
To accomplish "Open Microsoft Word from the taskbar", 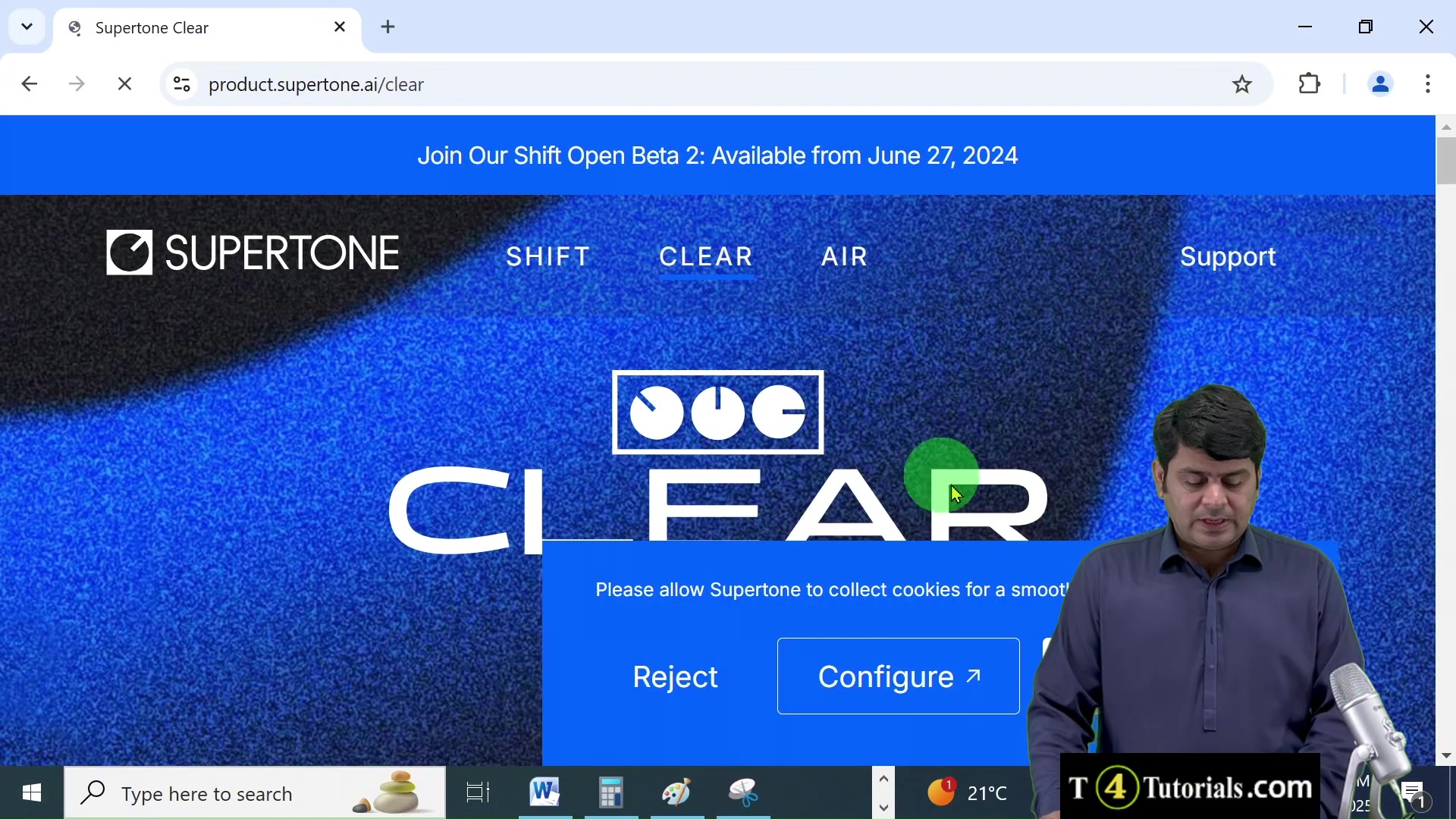I will [545, 792].
